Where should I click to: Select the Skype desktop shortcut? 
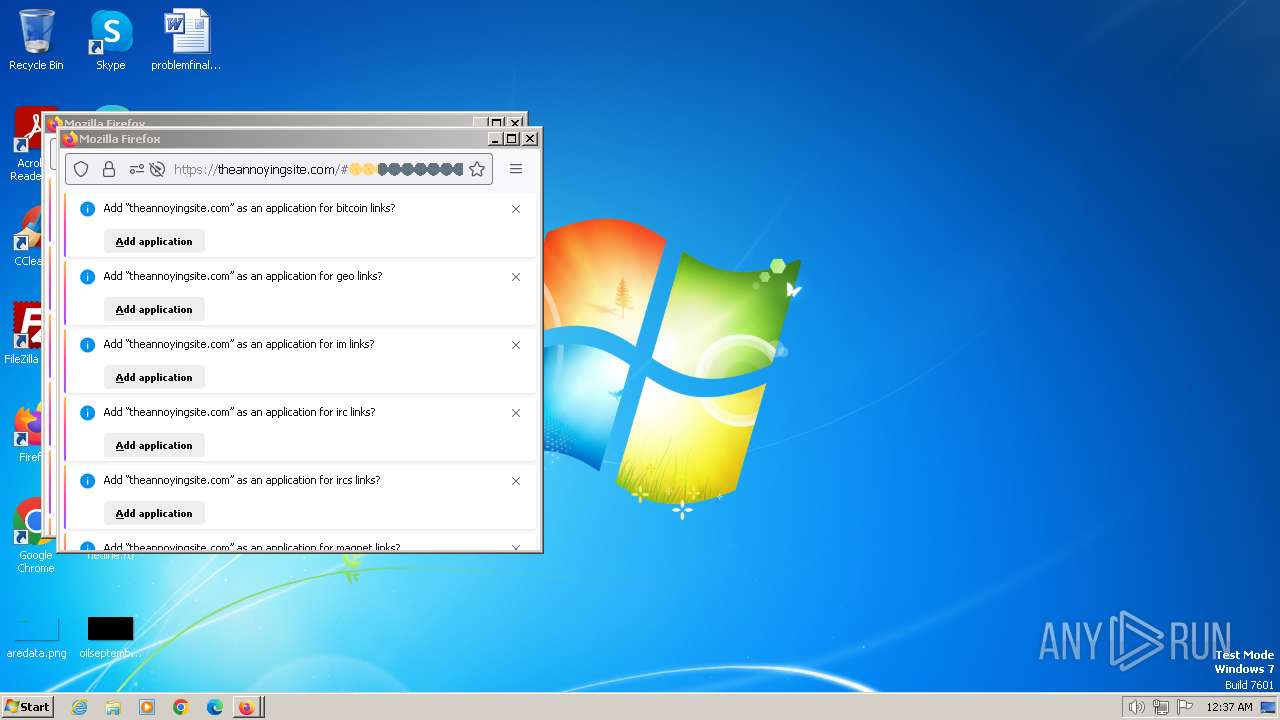(x=111, y=40)
